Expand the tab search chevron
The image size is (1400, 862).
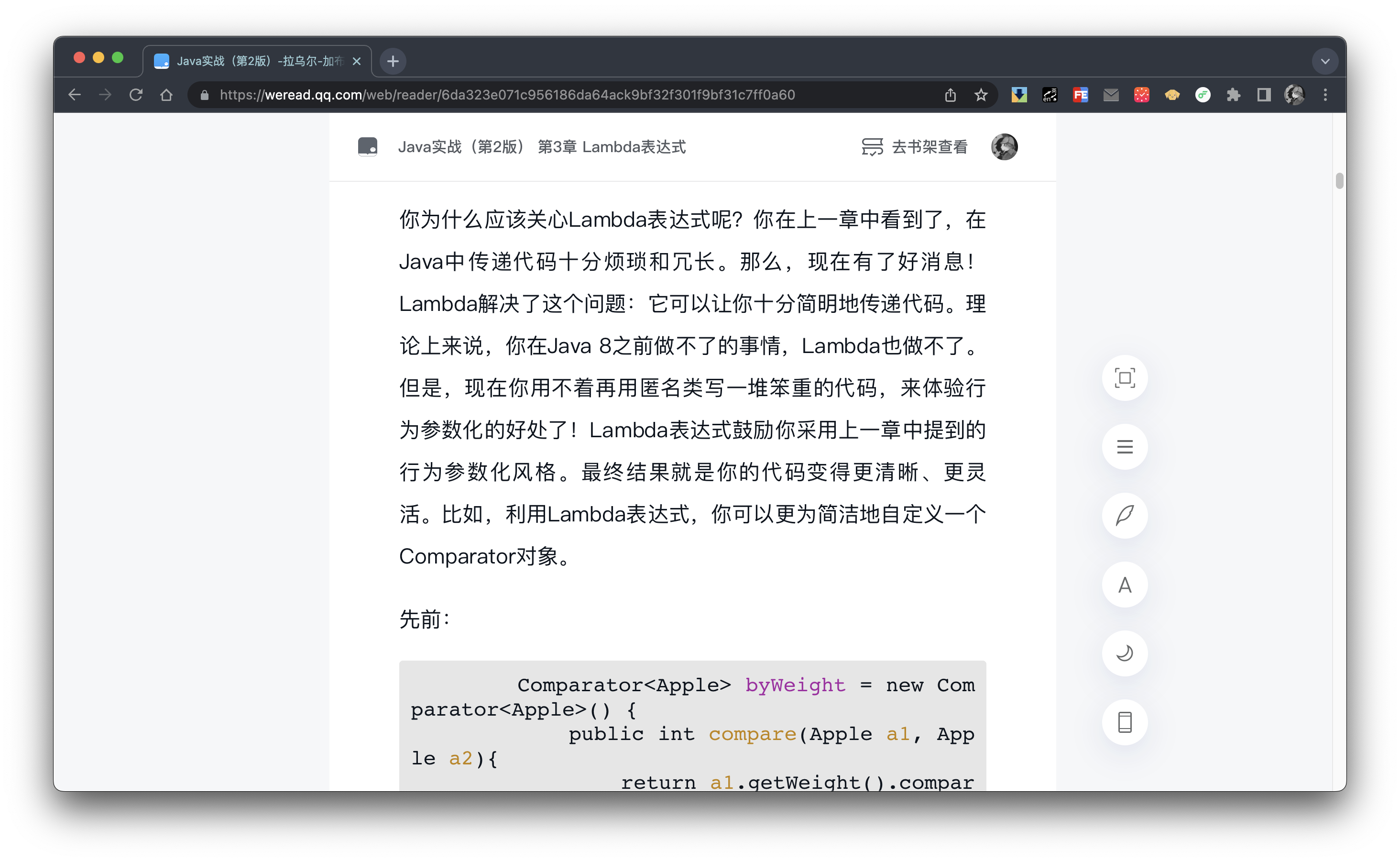pos(1325,61)
